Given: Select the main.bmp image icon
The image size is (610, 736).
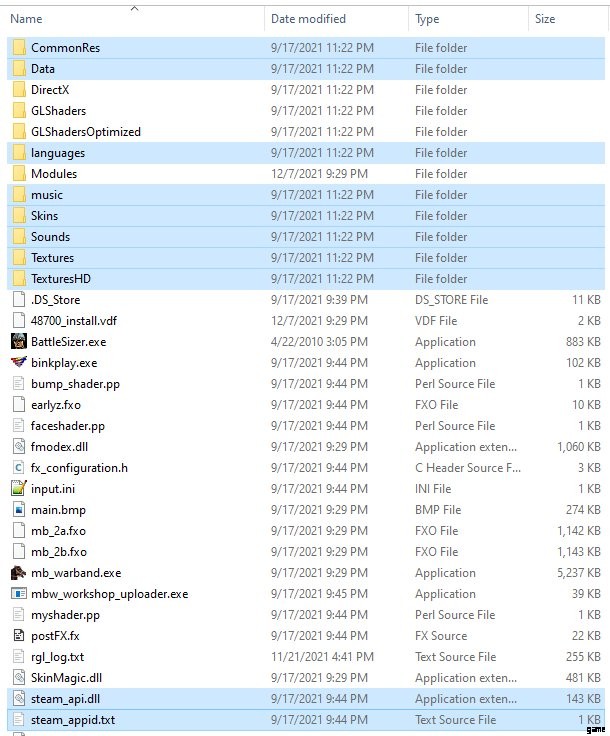Looking at the screenshot, I should (x=18, y=510).
